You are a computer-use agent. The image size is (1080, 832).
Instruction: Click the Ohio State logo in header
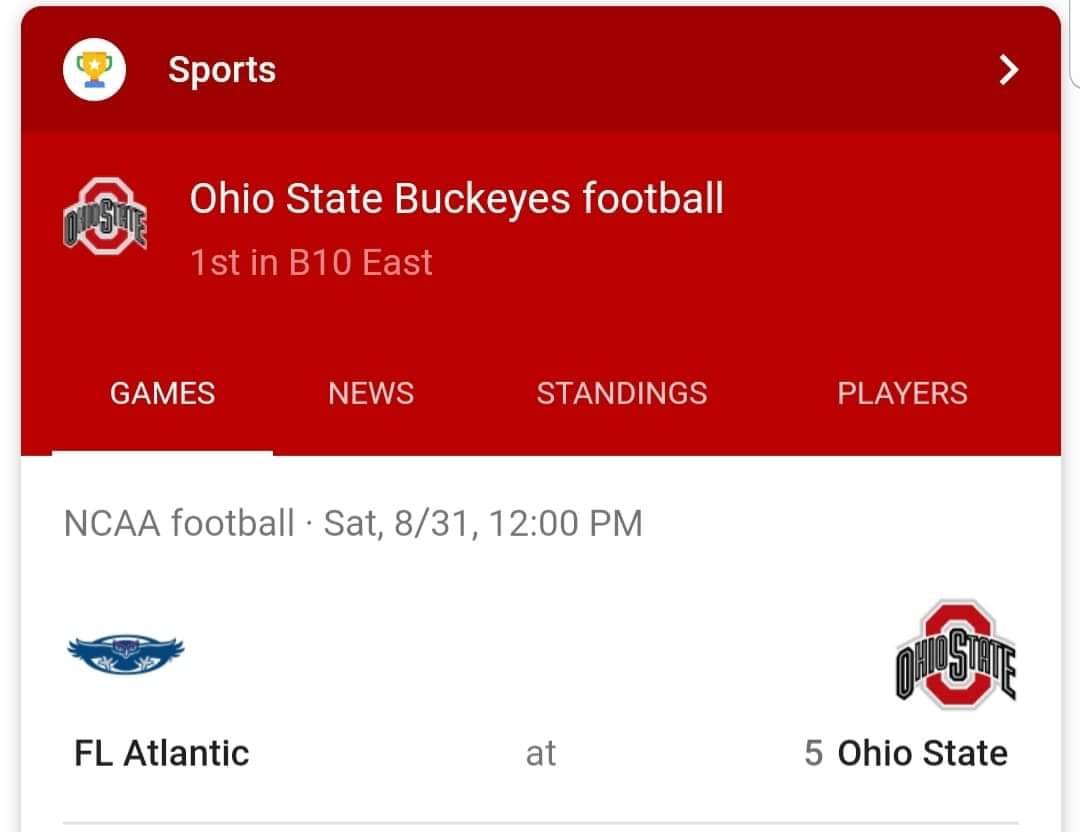coord(105,217)
